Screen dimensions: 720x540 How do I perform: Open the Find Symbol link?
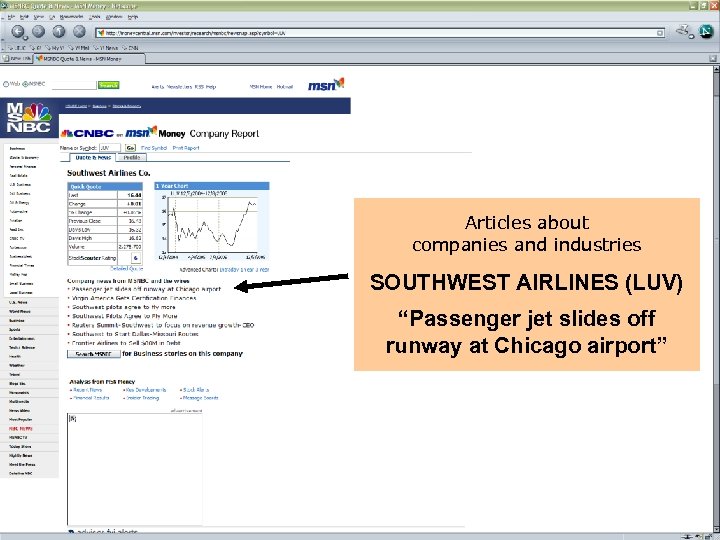click(154, 148)
